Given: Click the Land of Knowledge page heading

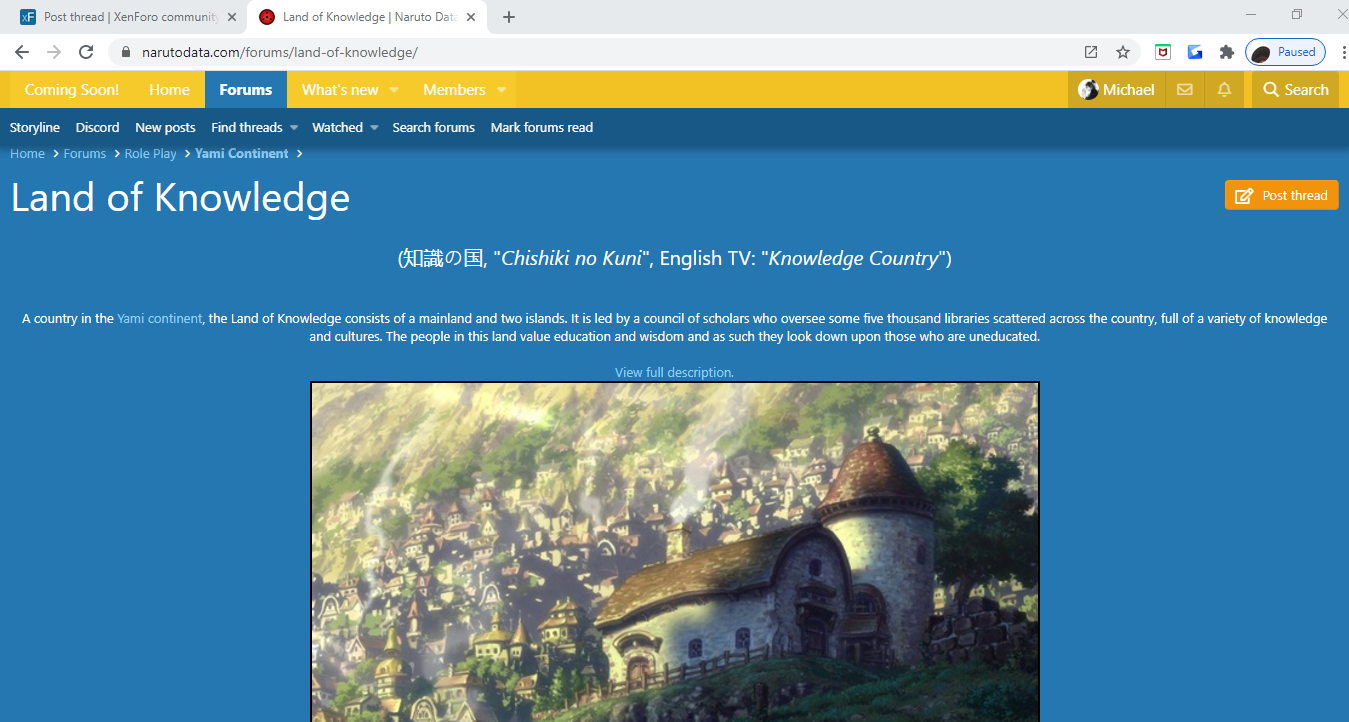Looking at the screenshot, I should pos(180,197).
